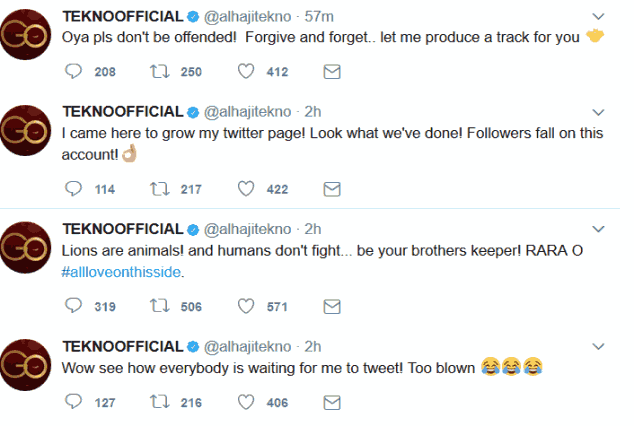The image size is (634, 426).
Task: Expand options for the 57m tweet
Action: click(599, 17)
